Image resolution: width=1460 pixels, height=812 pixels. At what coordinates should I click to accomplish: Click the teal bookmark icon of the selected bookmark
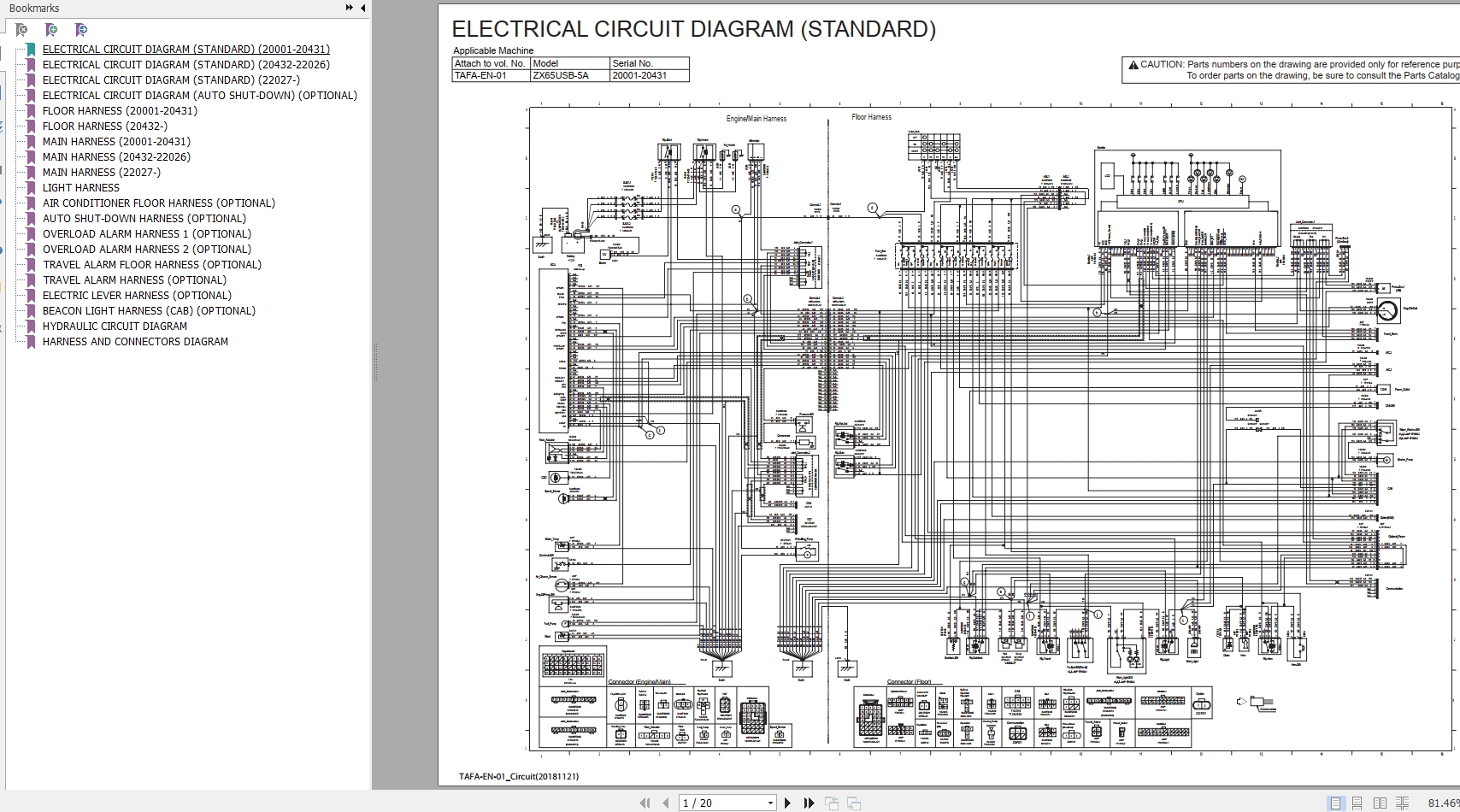(x=30, y=50)
